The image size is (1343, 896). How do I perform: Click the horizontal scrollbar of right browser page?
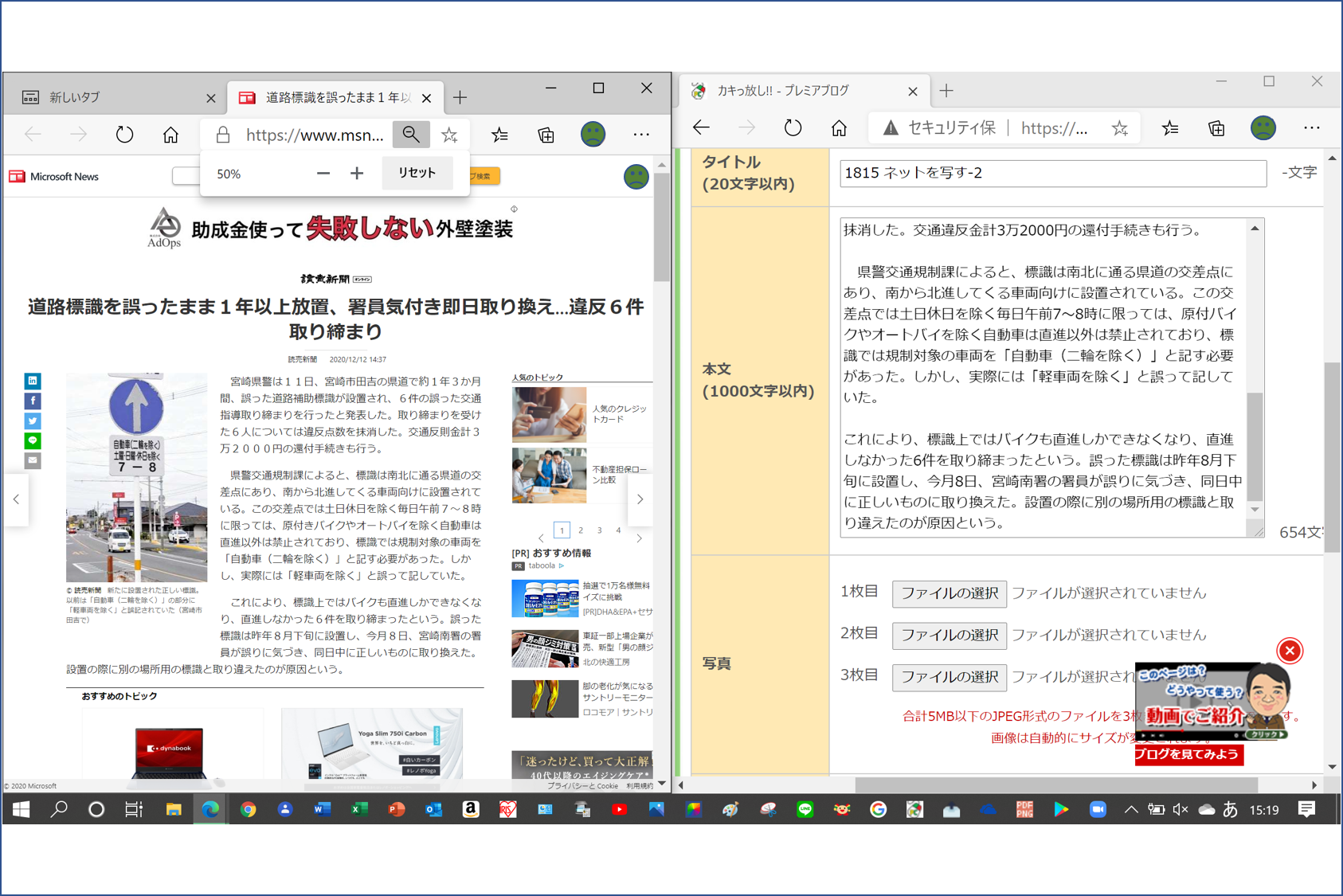[1055, 785]
